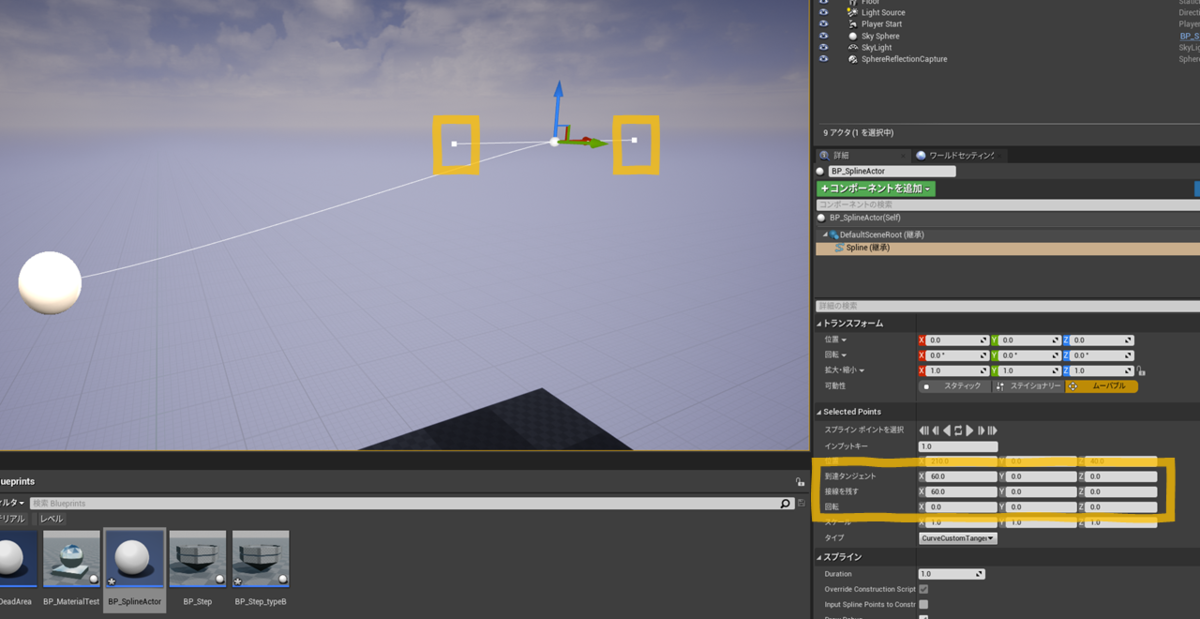Select the Spline (継承) component row

click(x=1008, y=247)
